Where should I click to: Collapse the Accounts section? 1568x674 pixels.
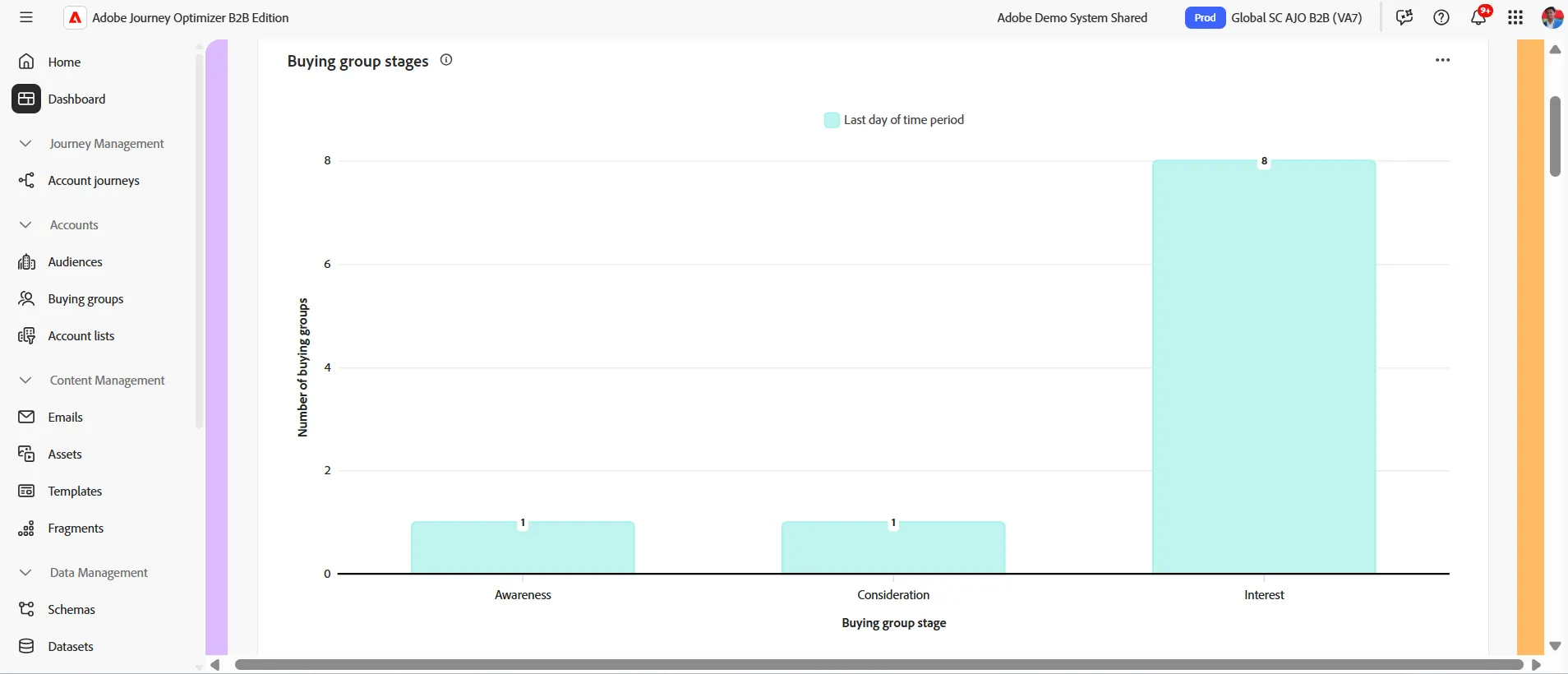[25, 224]
